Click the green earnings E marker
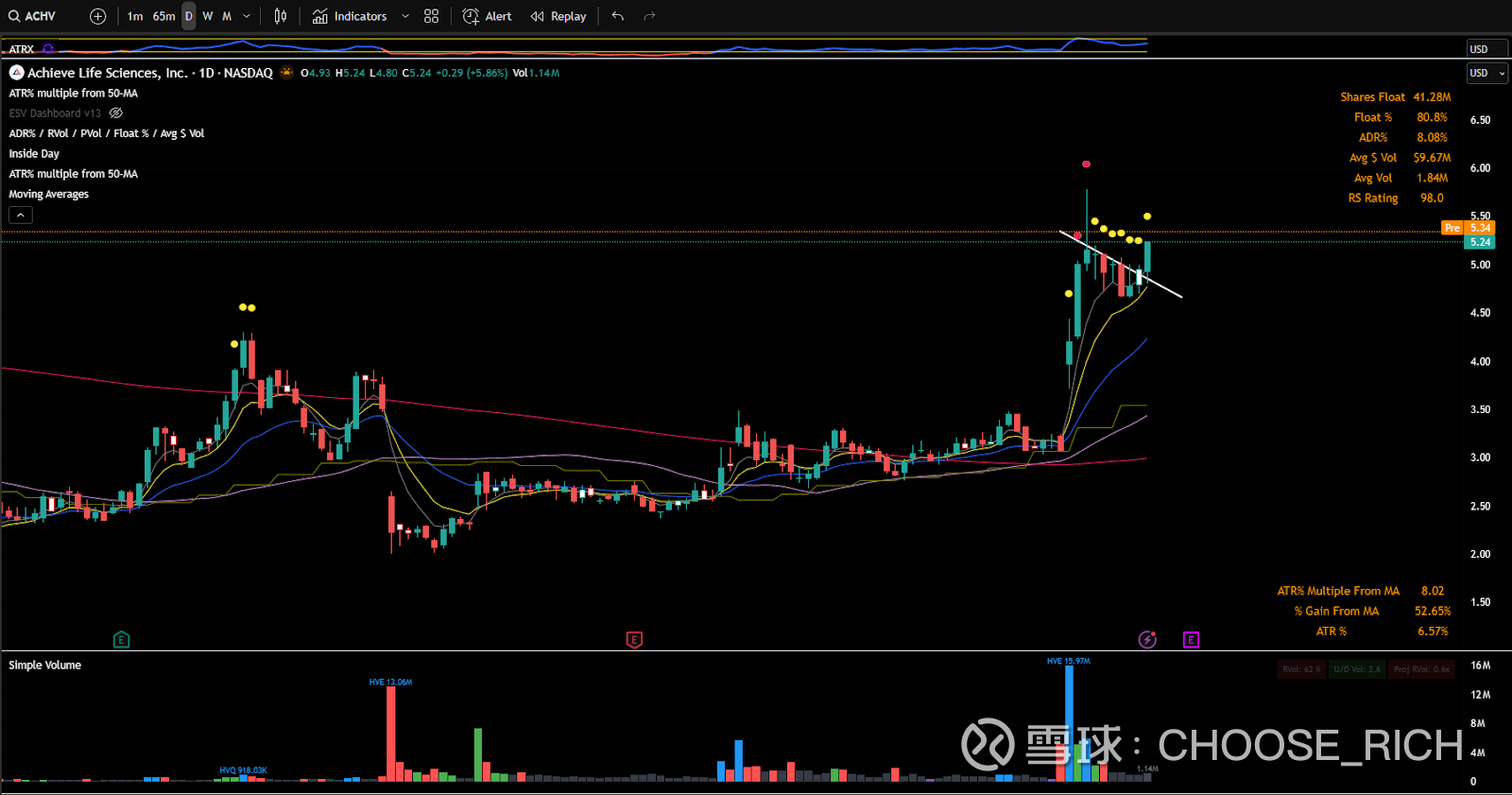 [121, 640]
